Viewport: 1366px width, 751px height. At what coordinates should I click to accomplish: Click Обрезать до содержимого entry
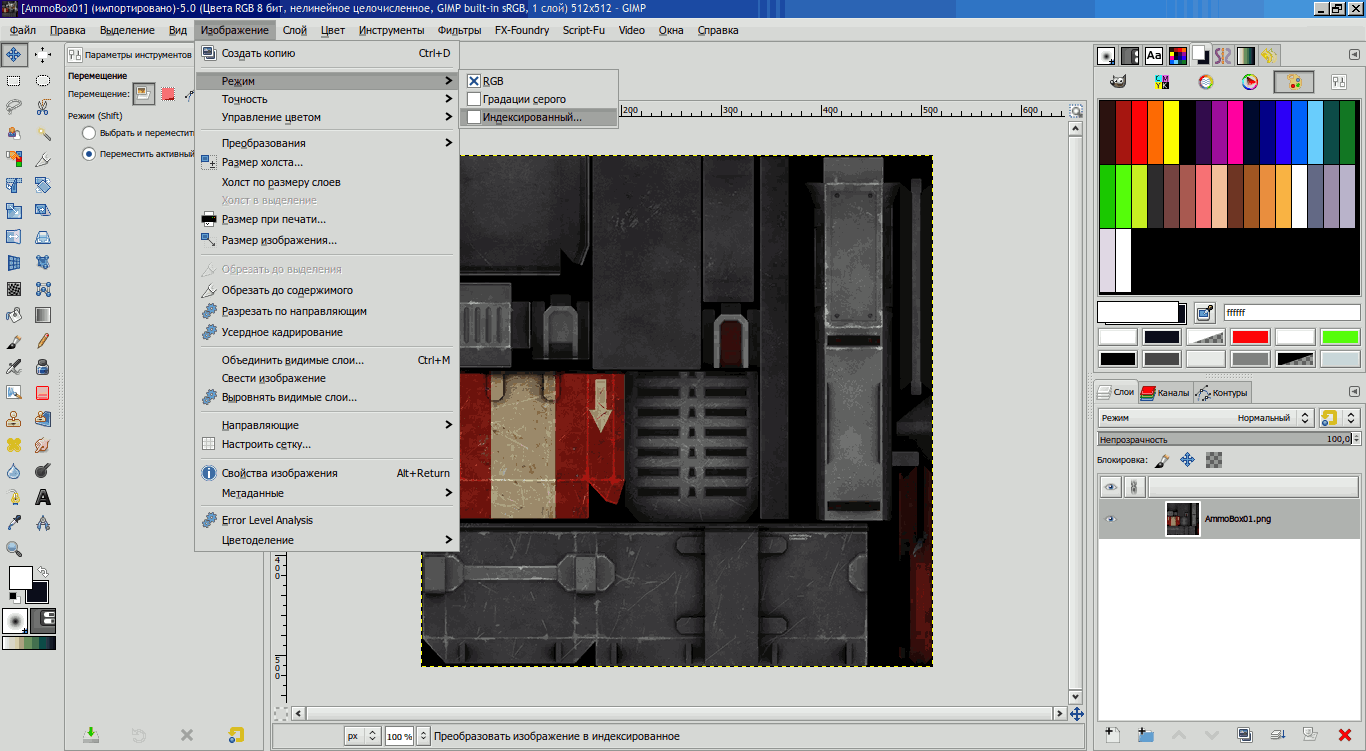[327, 290]
